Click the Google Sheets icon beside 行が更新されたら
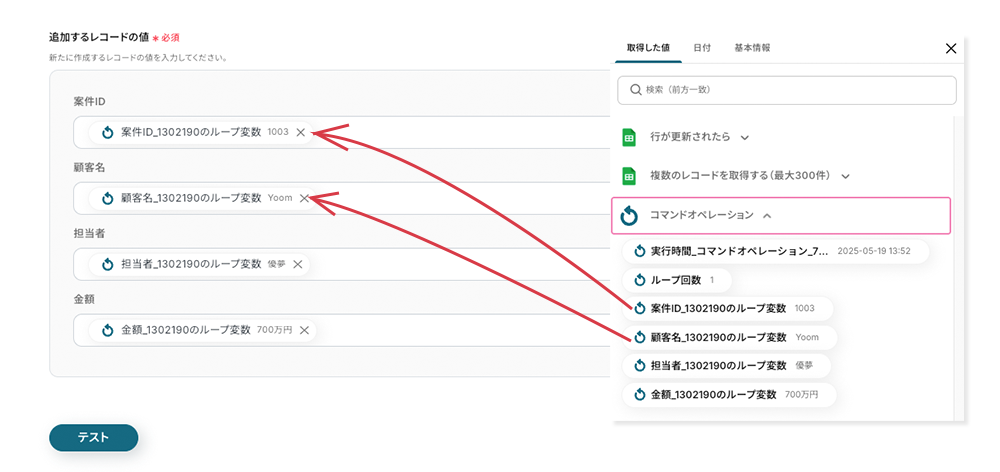Image resolution: width=1000 pixels, height=472 pixels. (x=630, y=137)
